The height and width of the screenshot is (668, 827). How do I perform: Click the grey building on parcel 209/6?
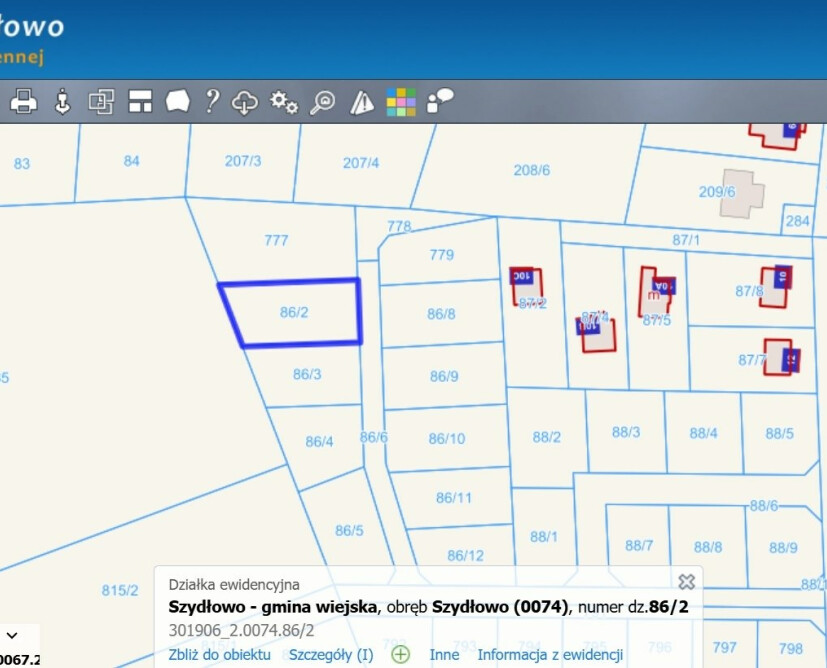[743, 193]
